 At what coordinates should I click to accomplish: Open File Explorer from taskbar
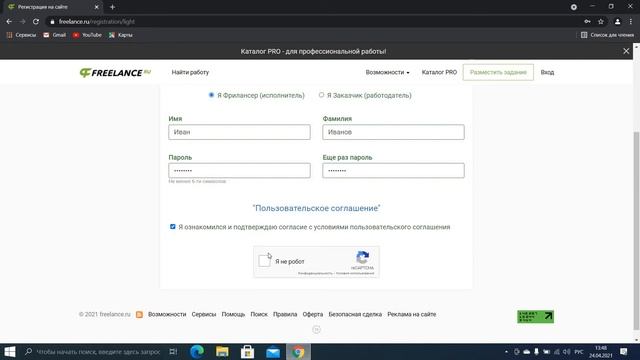tap(222, 351)
